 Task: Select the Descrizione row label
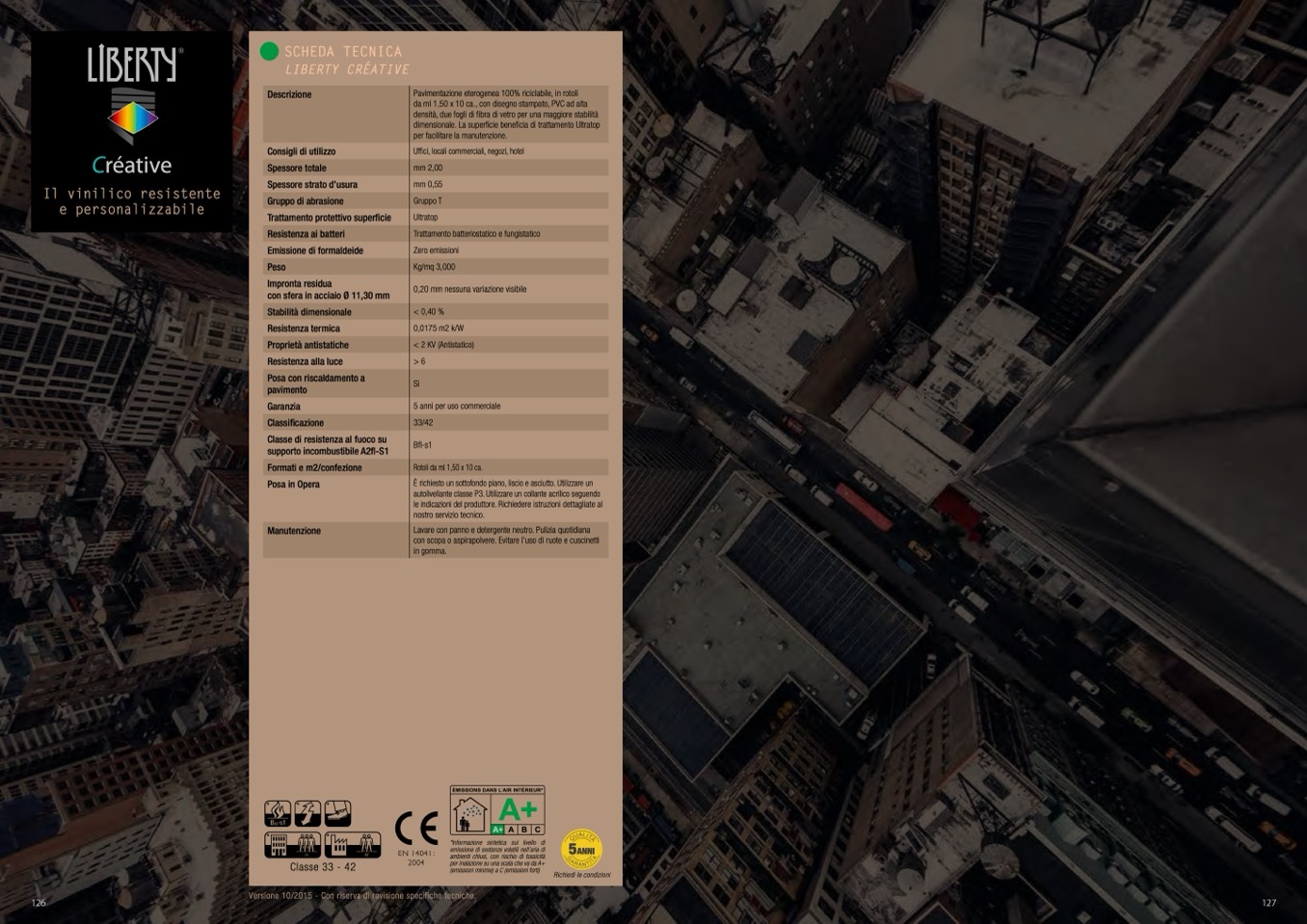click(x=289, y=94)
